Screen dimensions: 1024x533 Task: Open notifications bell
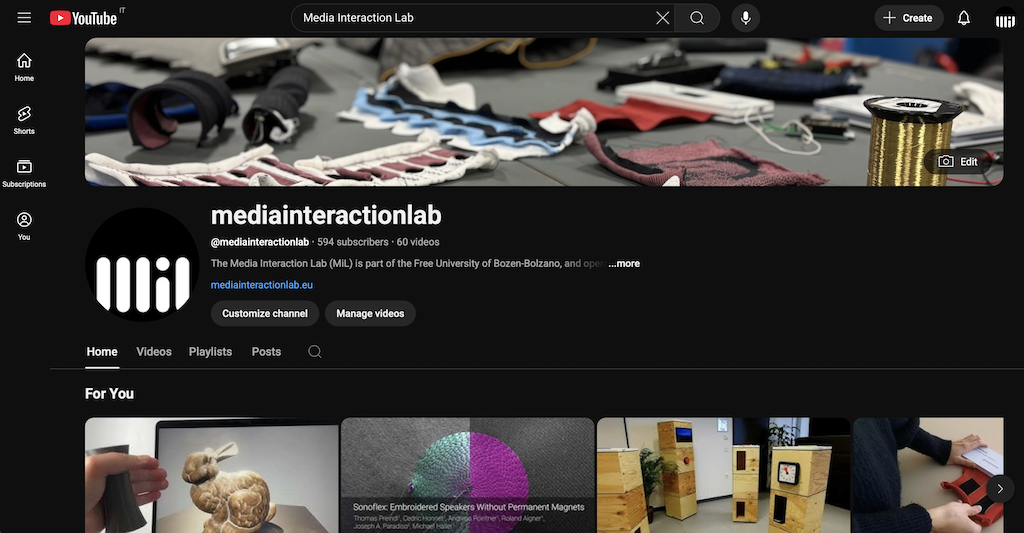[963, 18]
